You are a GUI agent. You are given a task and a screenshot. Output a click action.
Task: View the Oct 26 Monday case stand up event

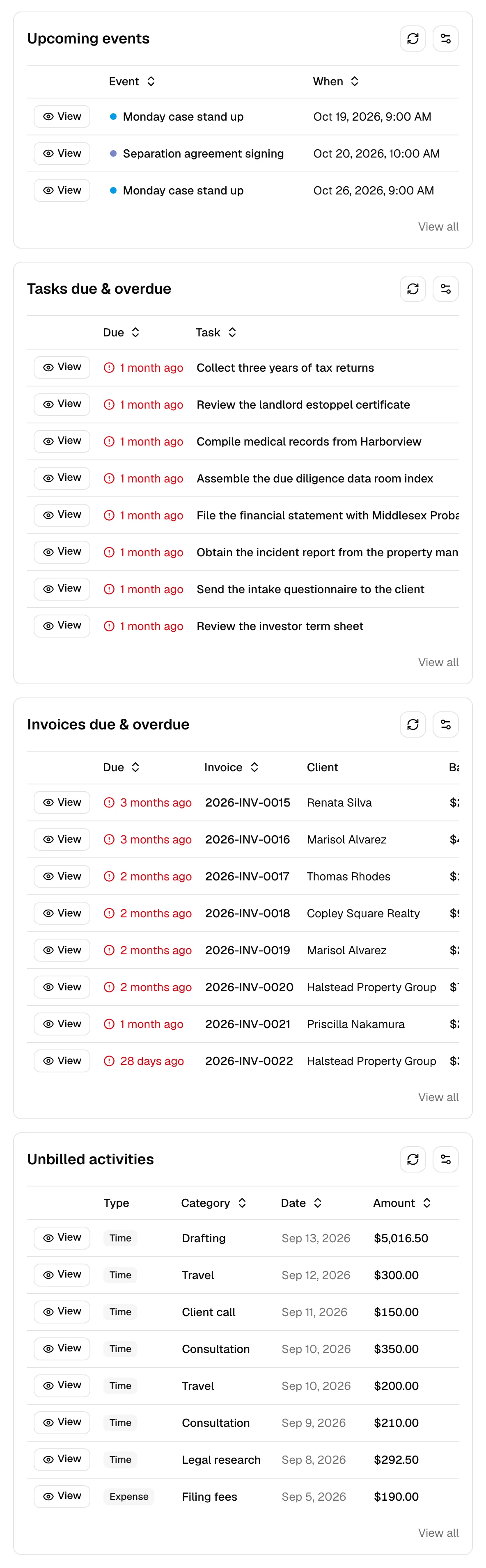[x=62, y=190]
